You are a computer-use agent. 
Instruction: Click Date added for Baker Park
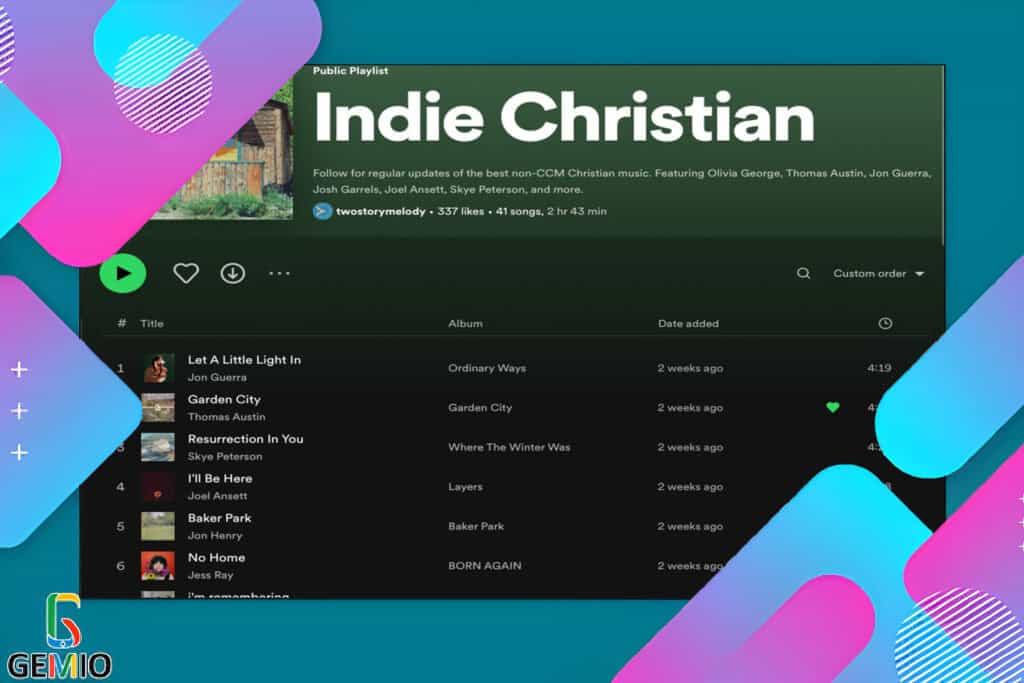690,526
